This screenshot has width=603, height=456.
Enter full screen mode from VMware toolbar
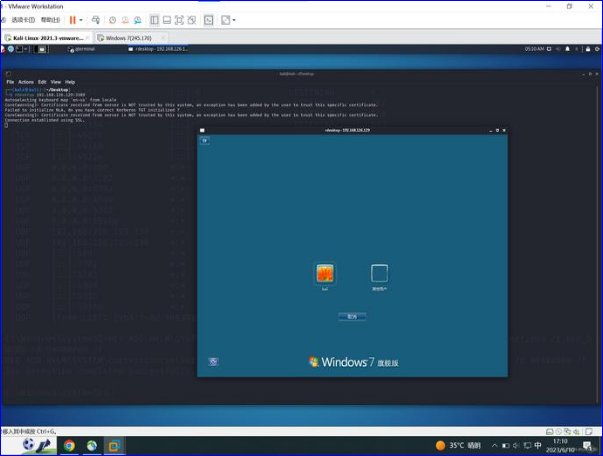177,19
